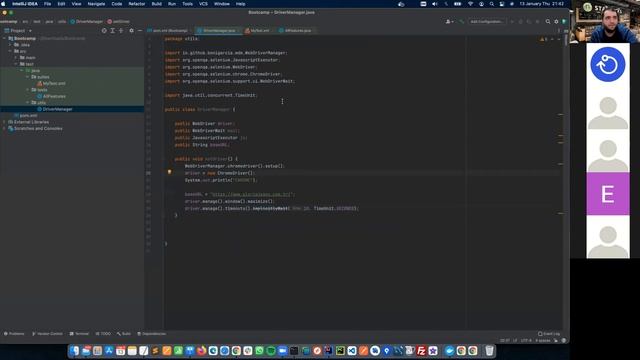Click the intention light bulb in gutter
The image size is (640, 360).
point(169,172)
